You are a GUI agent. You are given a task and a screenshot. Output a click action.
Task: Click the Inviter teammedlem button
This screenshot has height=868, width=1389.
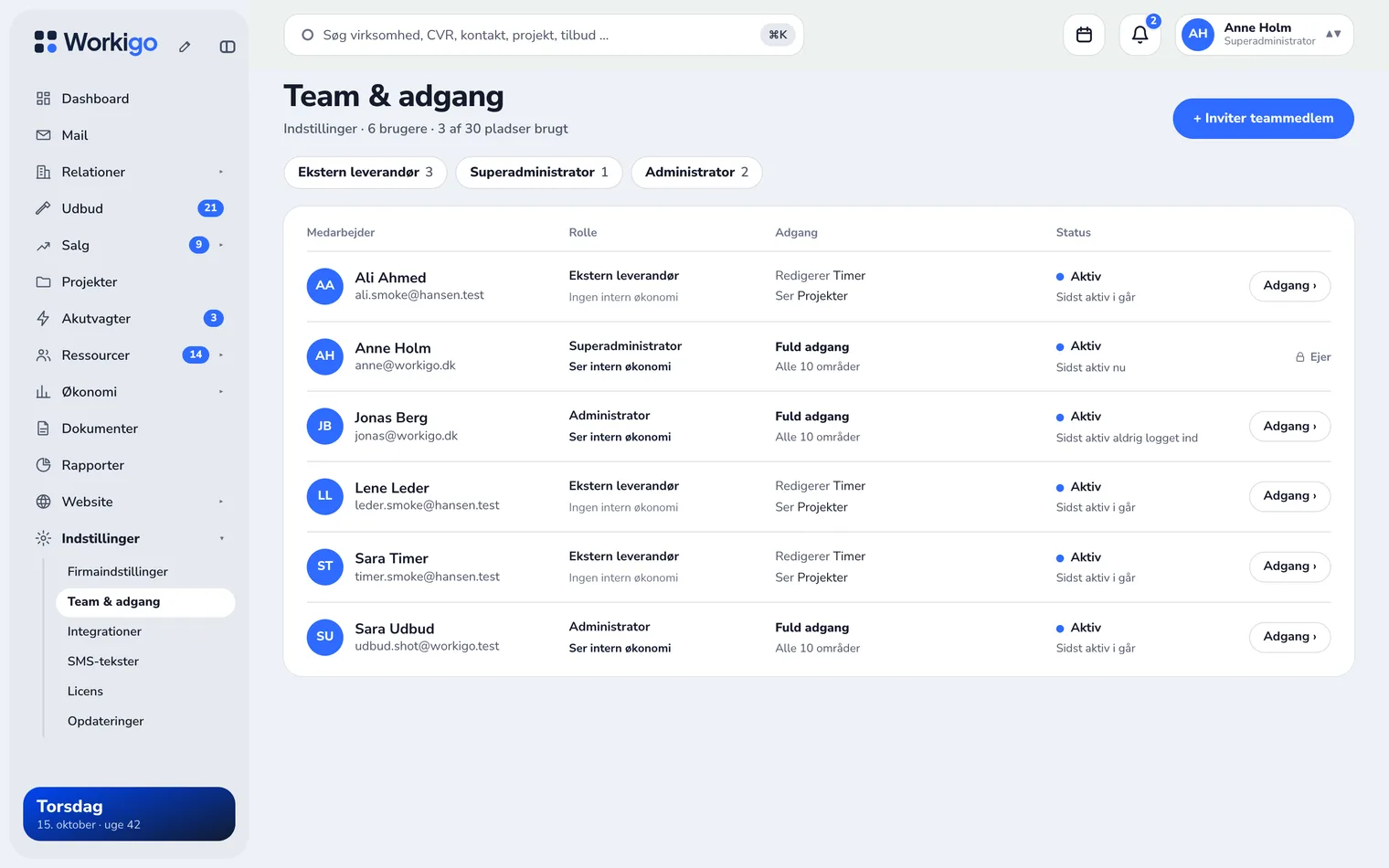tap(1263, 119)
